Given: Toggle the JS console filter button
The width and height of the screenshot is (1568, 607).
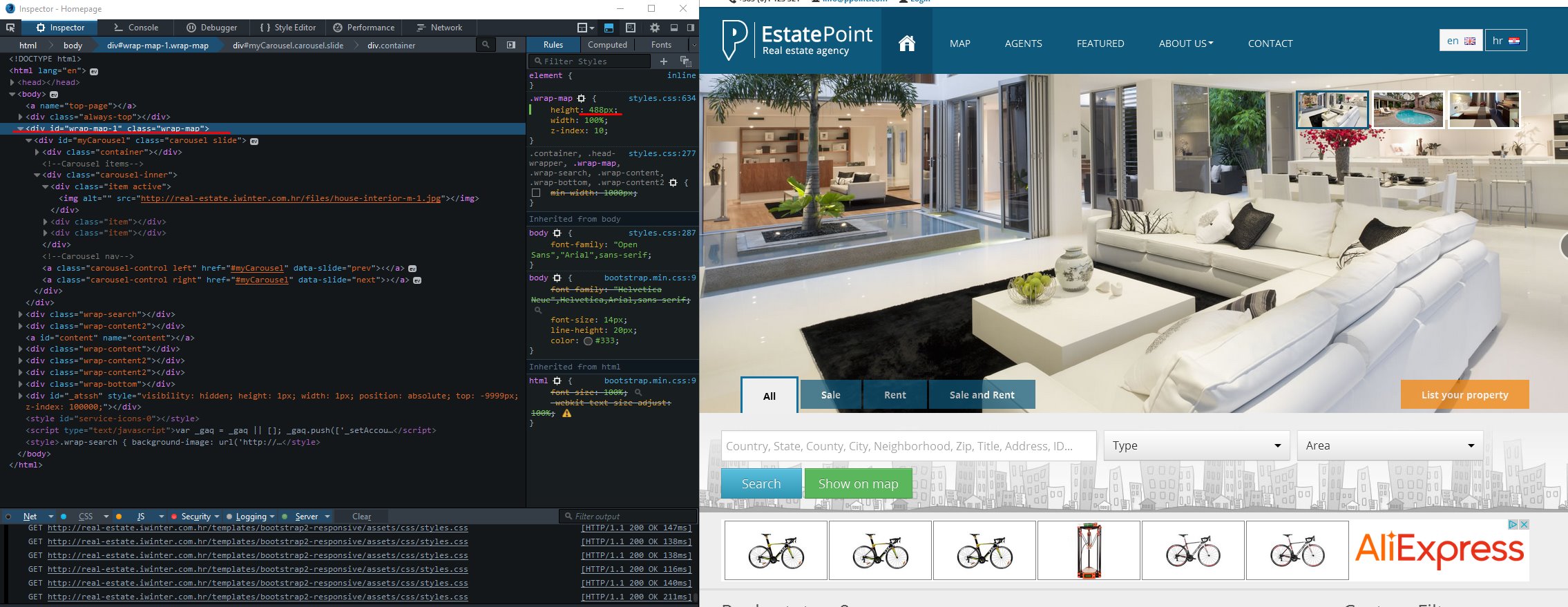Looking at the screenshot, I should [141, 517].
